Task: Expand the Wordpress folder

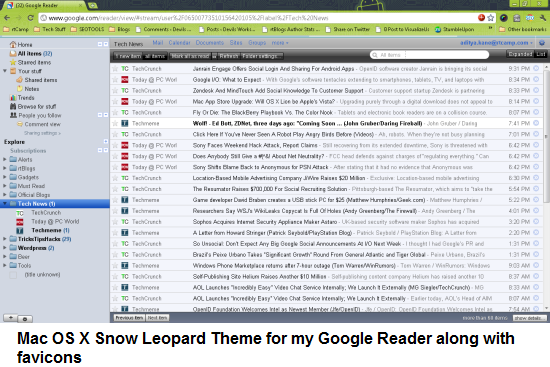Action: coord(5,248)
